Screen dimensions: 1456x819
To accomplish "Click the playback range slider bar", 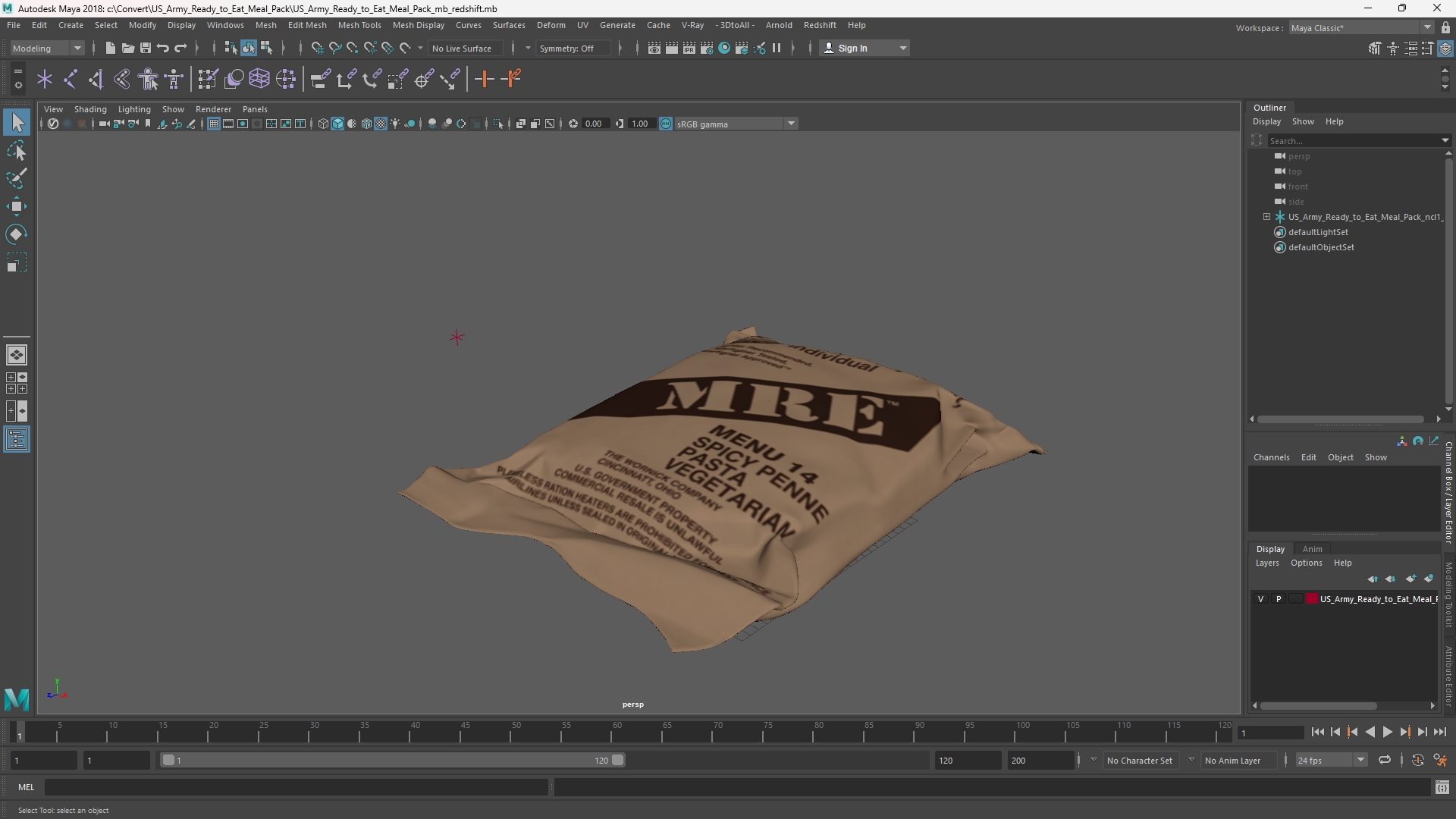I will (x=393, y=761).
